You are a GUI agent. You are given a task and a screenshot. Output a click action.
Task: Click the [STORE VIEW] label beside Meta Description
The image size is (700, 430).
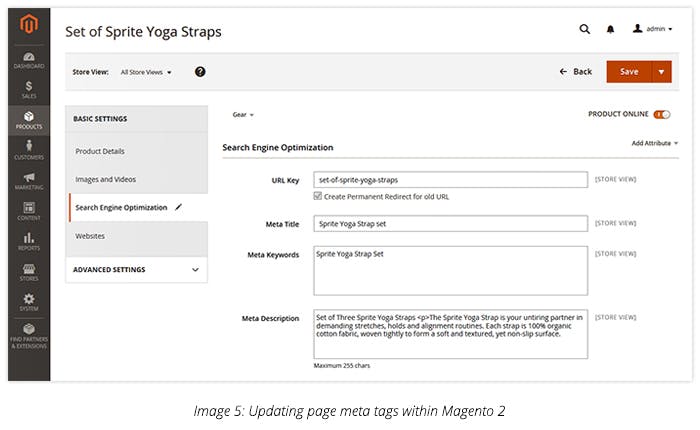(x=615, y=317)
